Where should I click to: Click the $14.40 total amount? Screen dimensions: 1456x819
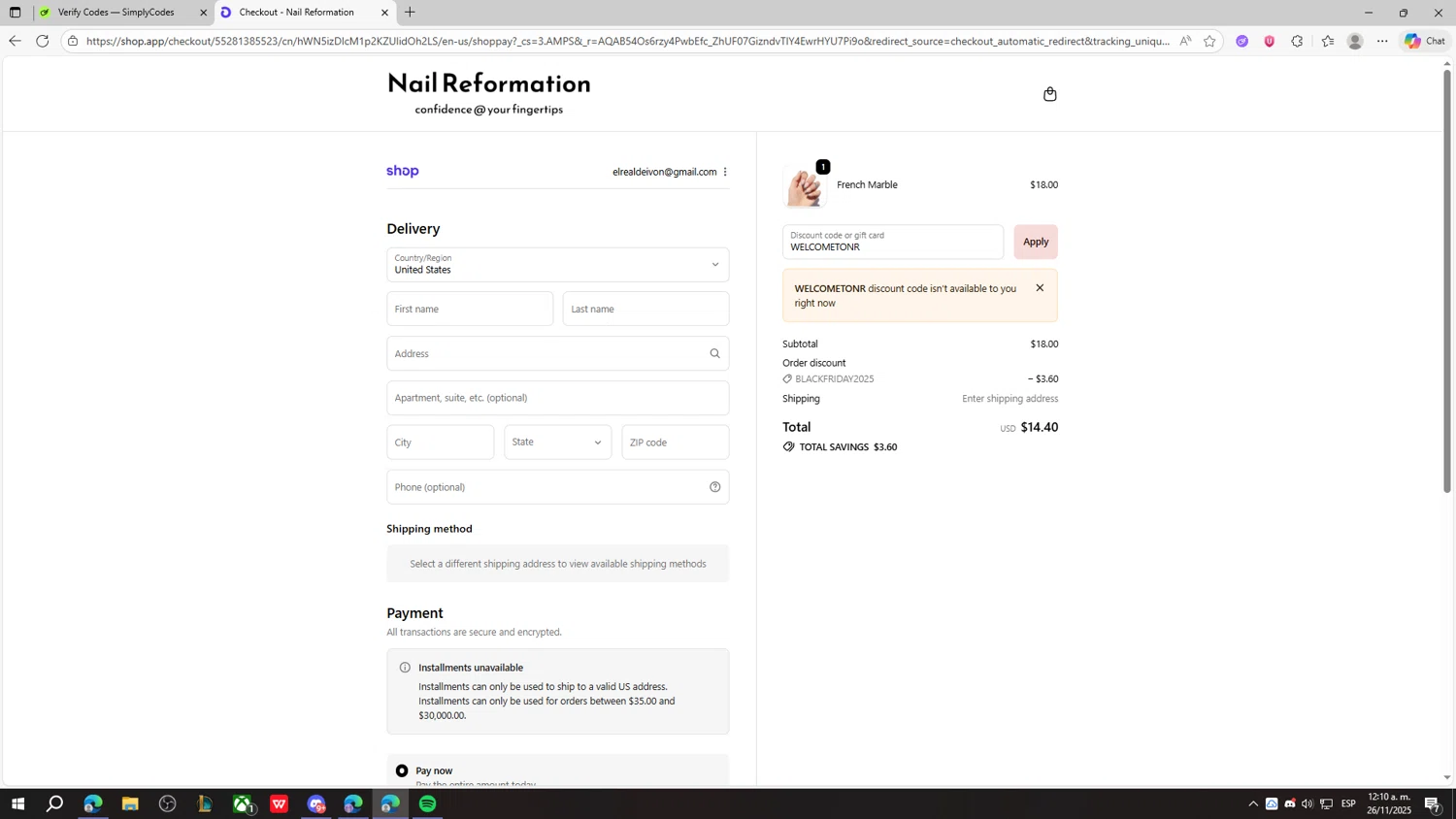click(1040, 427)
